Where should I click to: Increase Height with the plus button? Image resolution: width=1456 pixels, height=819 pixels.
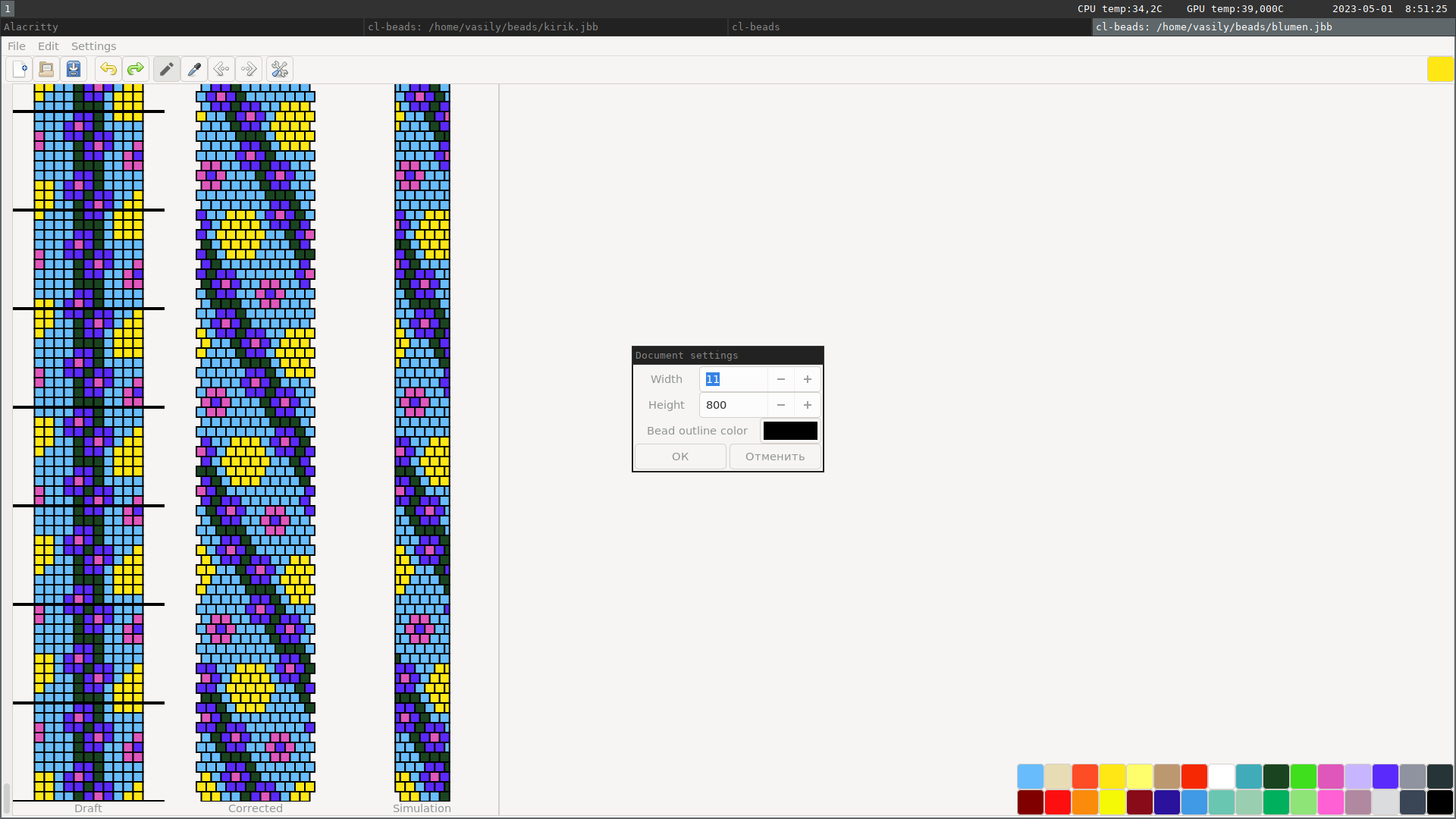(808, 405)
